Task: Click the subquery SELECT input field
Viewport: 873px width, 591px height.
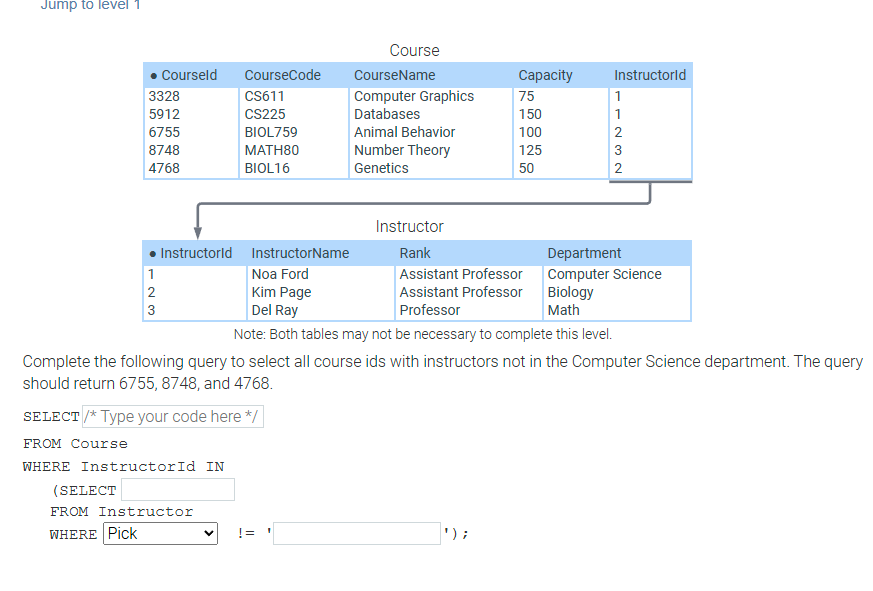Action: click(178, 490)
